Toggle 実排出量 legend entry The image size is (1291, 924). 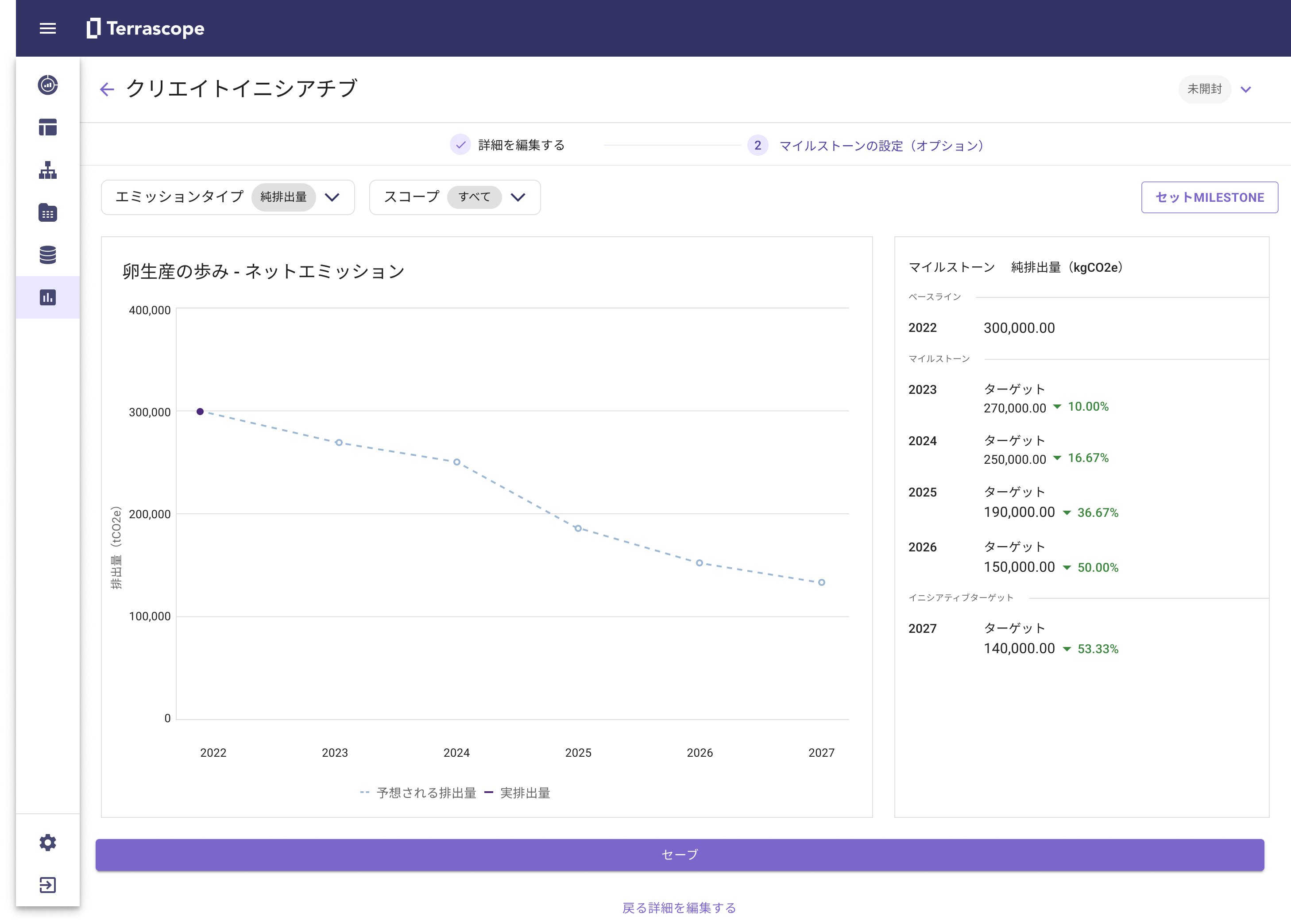click(518, 793)
